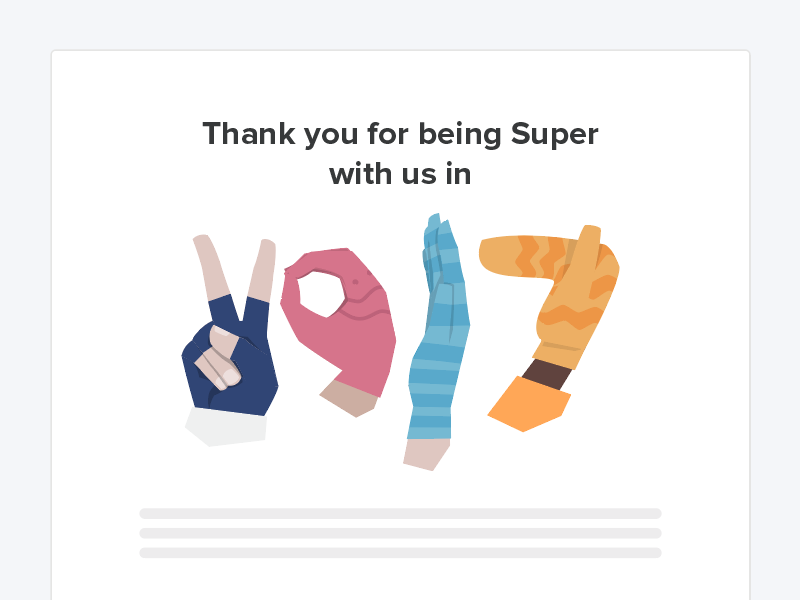This screenshot has height=600, width=800.
Task: Click the horizontal top part of yellow glove
Action: [x=525, y=254]
